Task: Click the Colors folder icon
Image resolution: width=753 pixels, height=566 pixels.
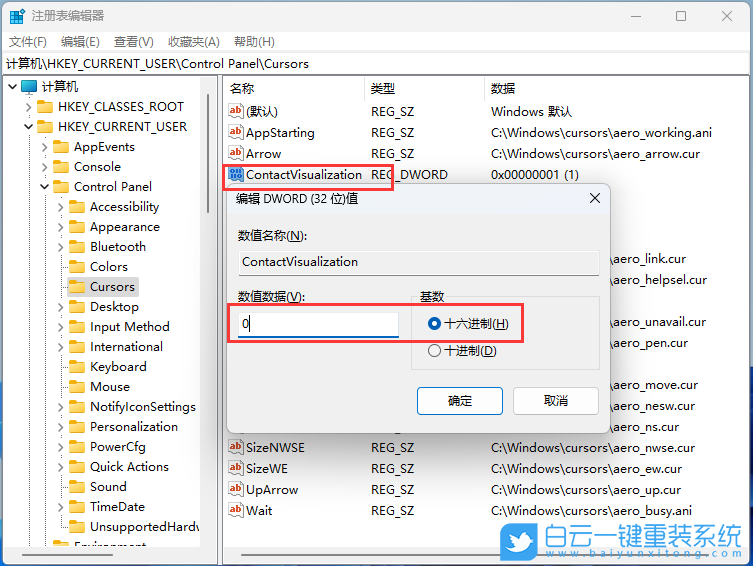Action: coord(77,267)
